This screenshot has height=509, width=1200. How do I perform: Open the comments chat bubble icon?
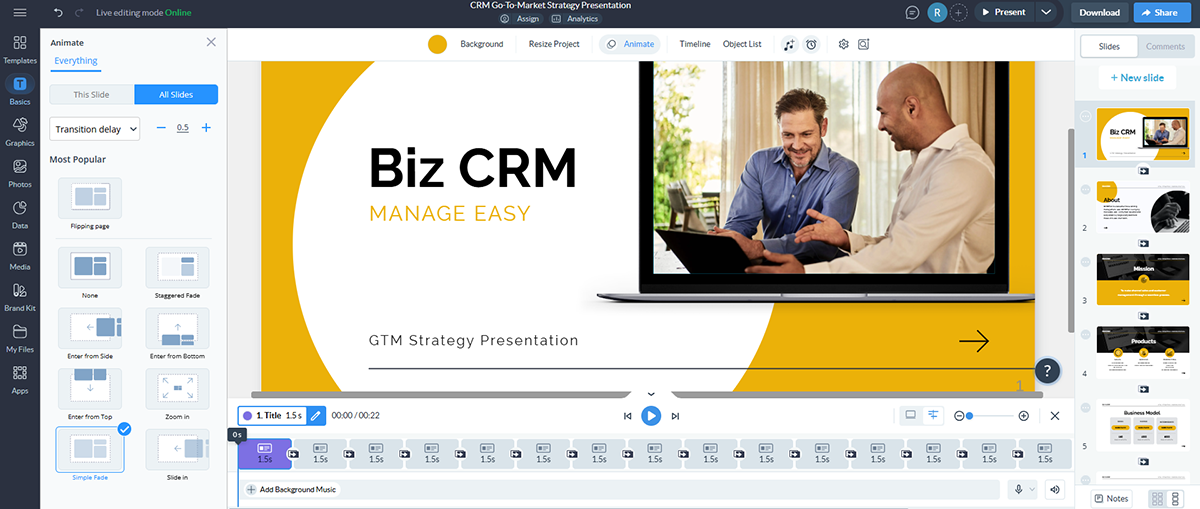[x=912, y=12]
